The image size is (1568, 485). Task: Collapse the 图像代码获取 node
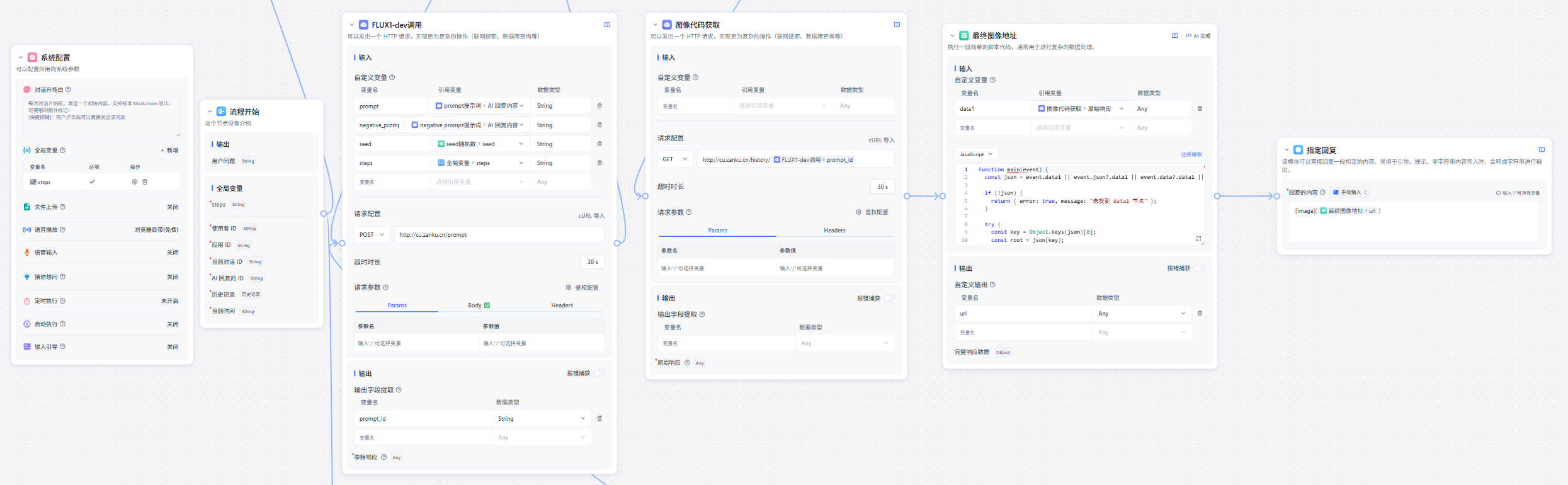pos(656,25)
